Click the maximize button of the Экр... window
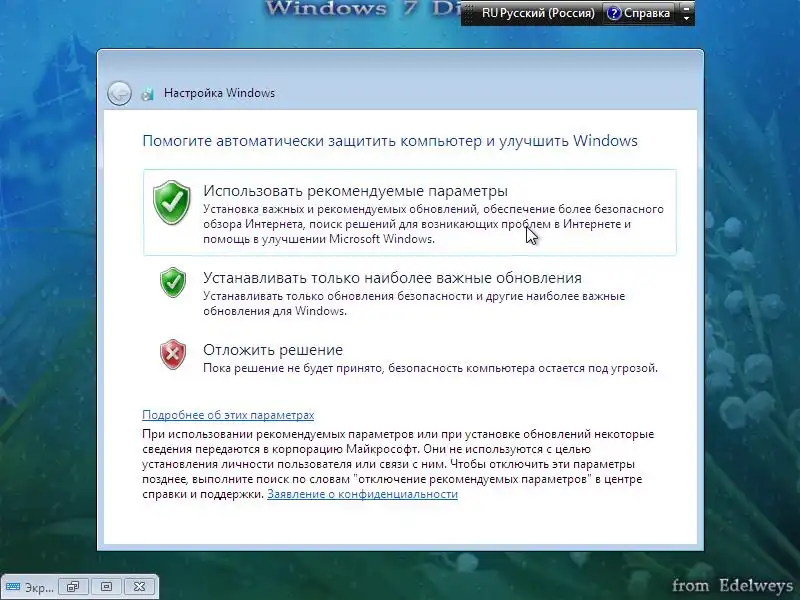Screen dimensions: 800x600 [x=106, y=587]
